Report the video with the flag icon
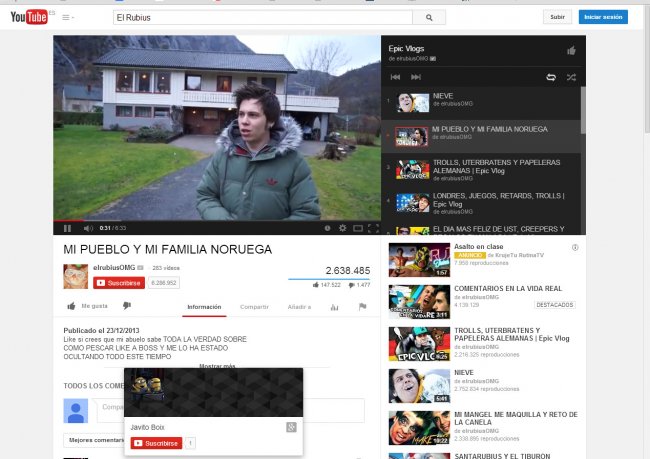 tap(362, 306)
